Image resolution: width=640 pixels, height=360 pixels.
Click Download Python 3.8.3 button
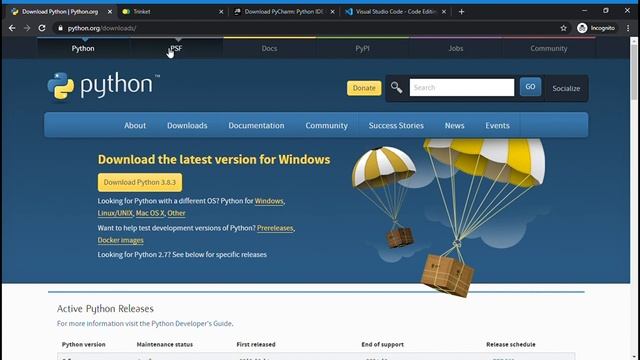(140, 182)
